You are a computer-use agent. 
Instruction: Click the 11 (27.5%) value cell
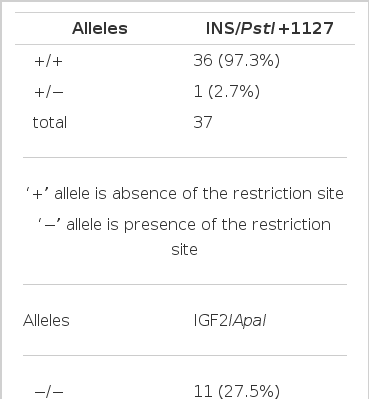[x=236, y=391]
